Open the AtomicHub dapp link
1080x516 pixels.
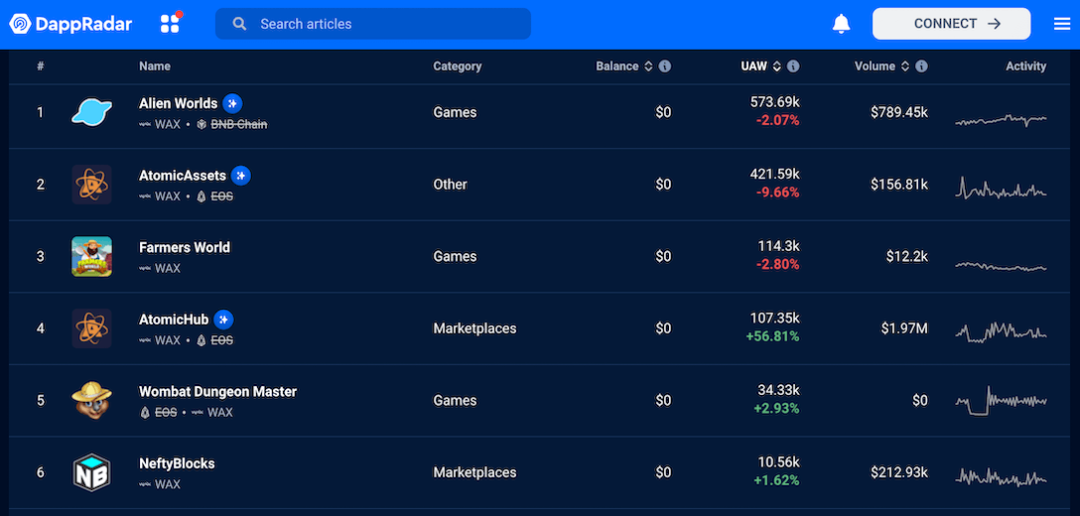coord(174,320)
